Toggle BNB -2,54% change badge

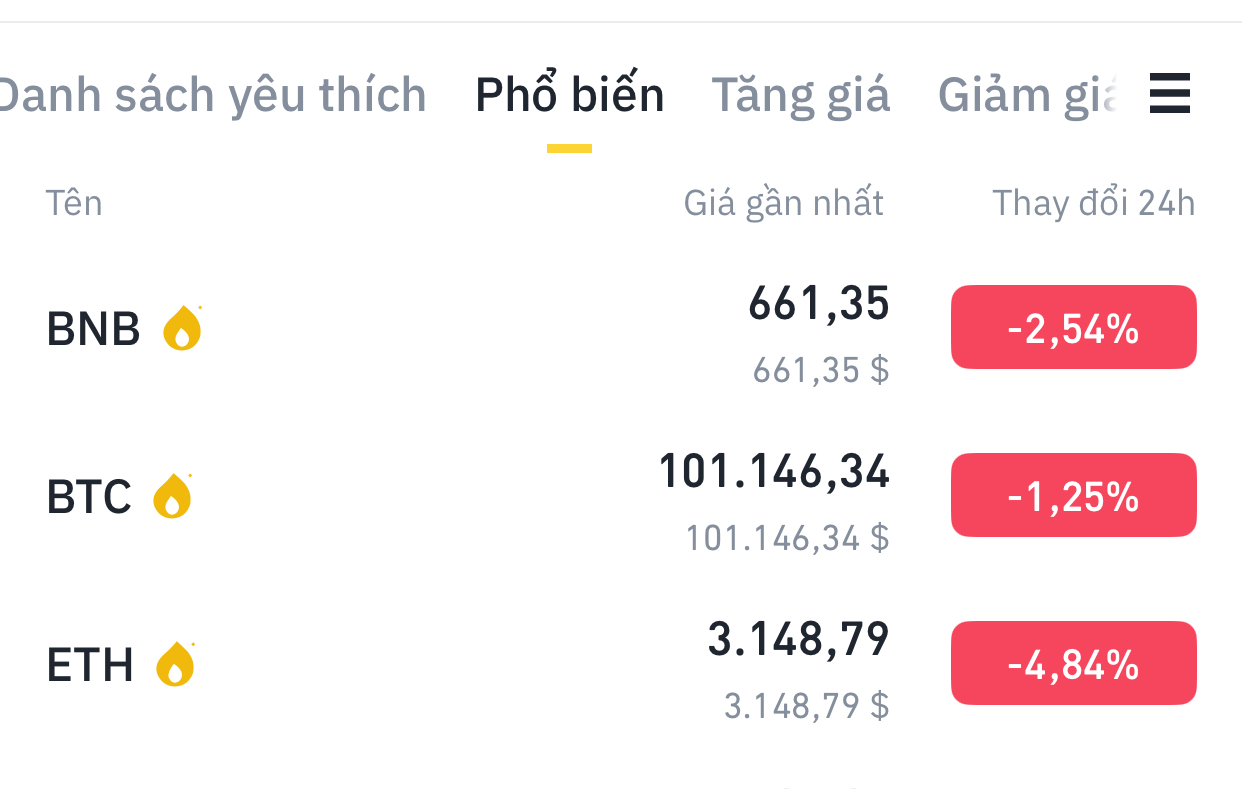pyautogui.click(x=1073, y=328)
